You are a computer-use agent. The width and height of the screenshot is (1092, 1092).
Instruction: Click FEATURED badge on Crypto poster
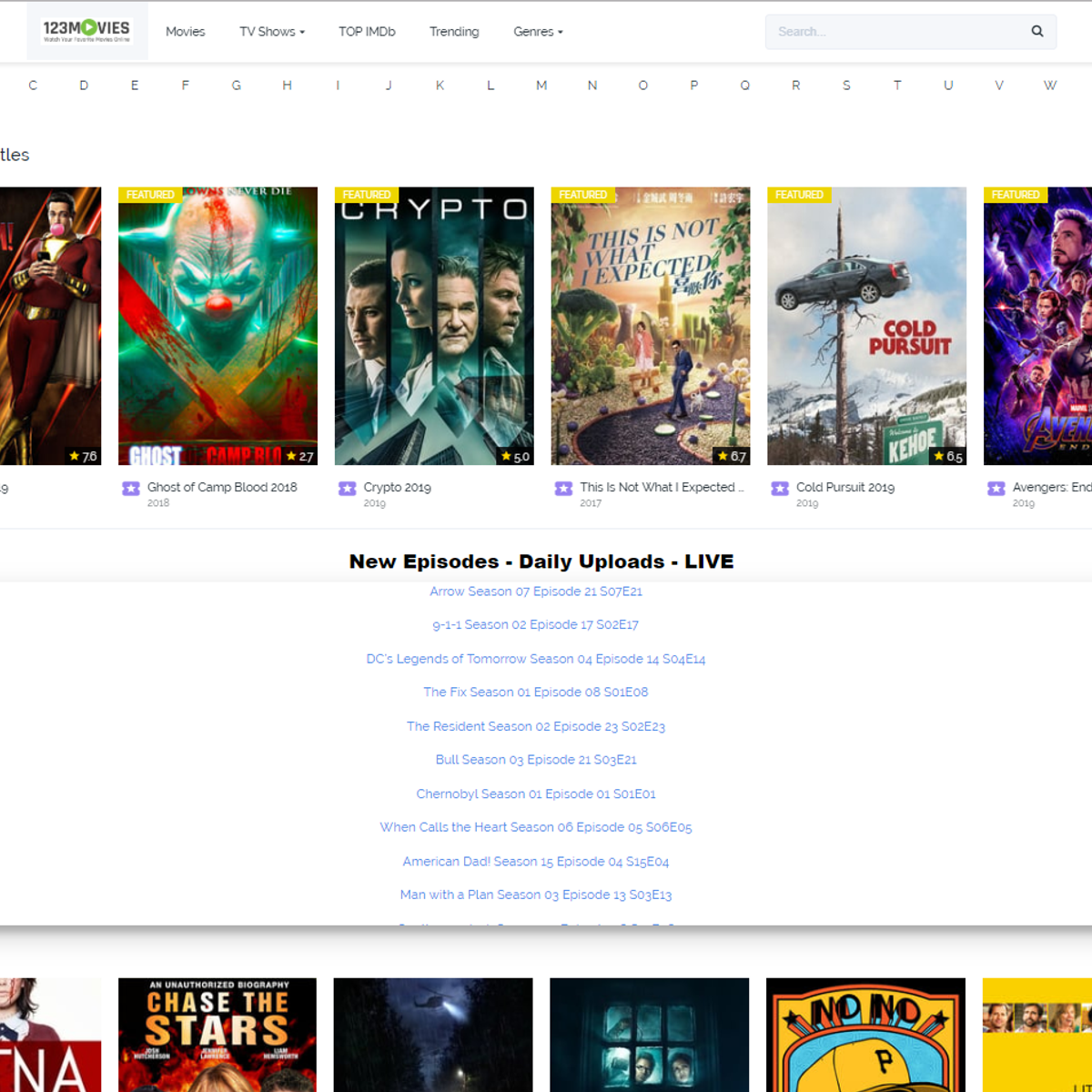[x=367, y=195]
